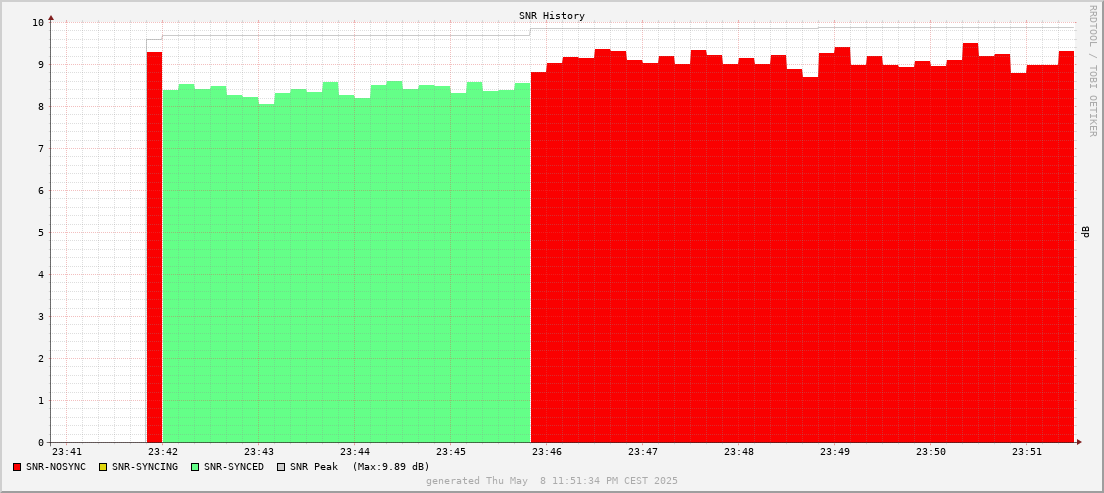Click the 23:49 time axis label
The height and width of the screenshot is (493, 1104).
tap(834, 451)
